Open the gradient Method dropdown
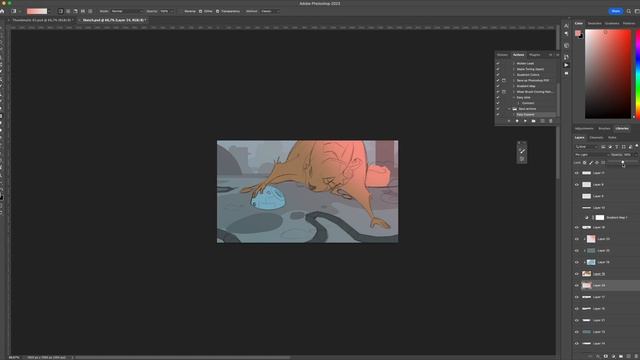Image resolution: width=640 pixels, height=360 pixels. pyautogui.click(x=270, y=11)
